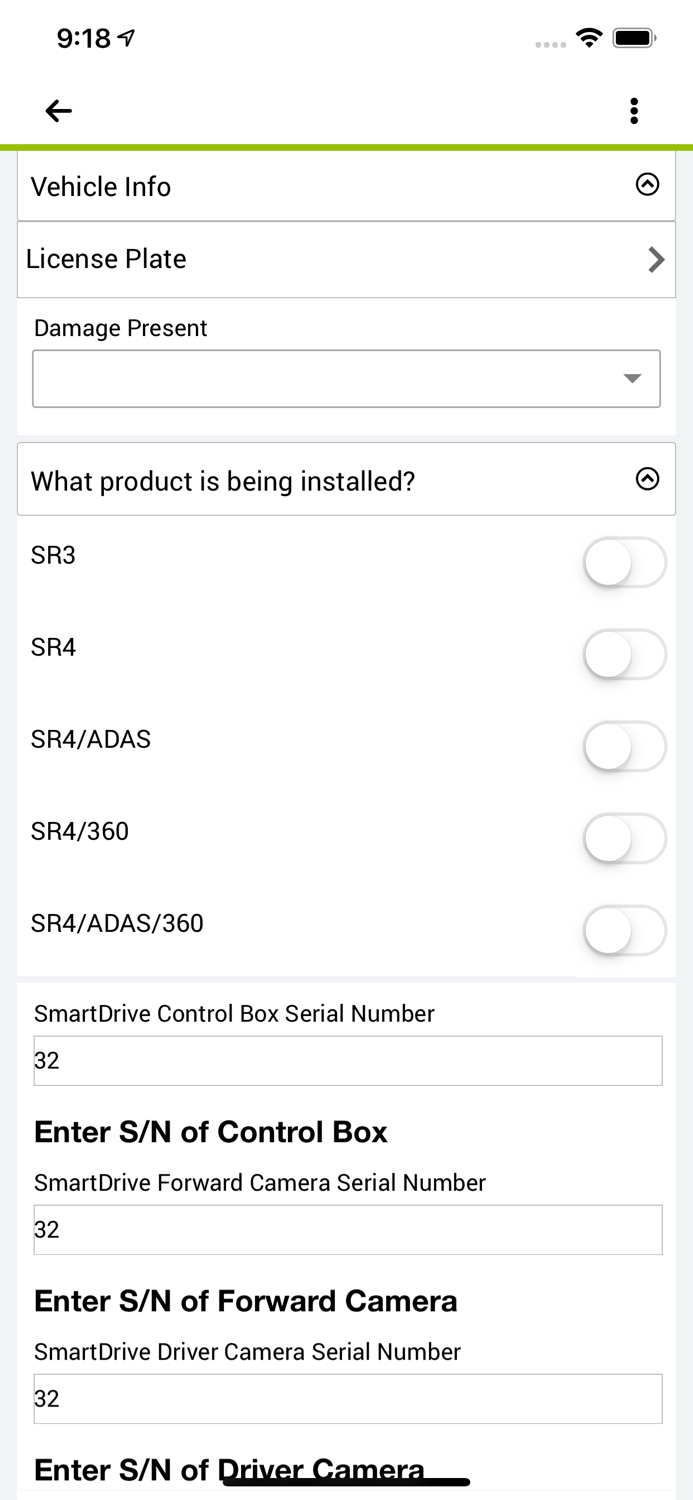Enable the SR4/360 switch

coord(624,839)
